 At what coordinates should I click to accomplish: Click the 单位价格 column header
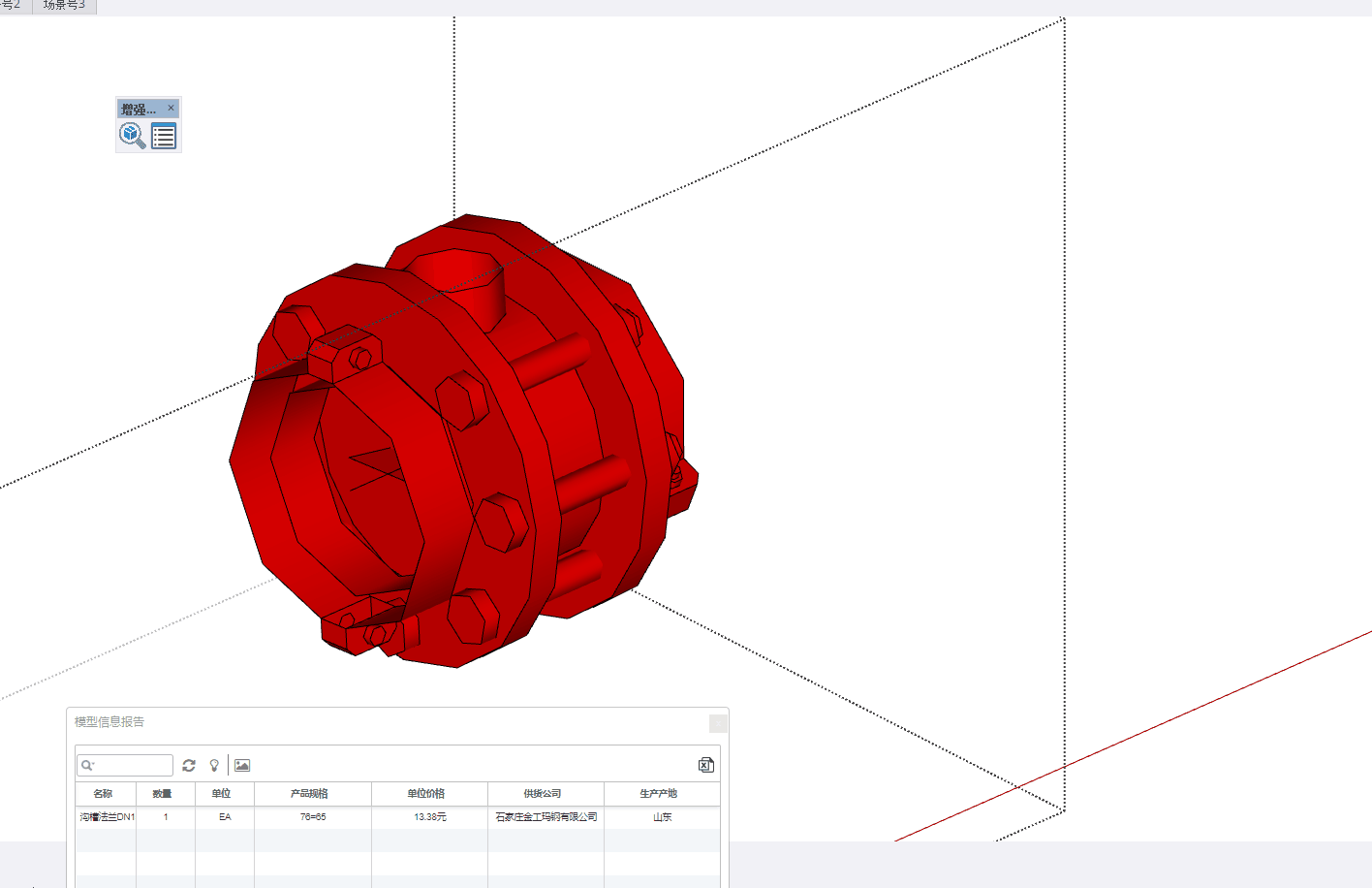click(426, 794)
